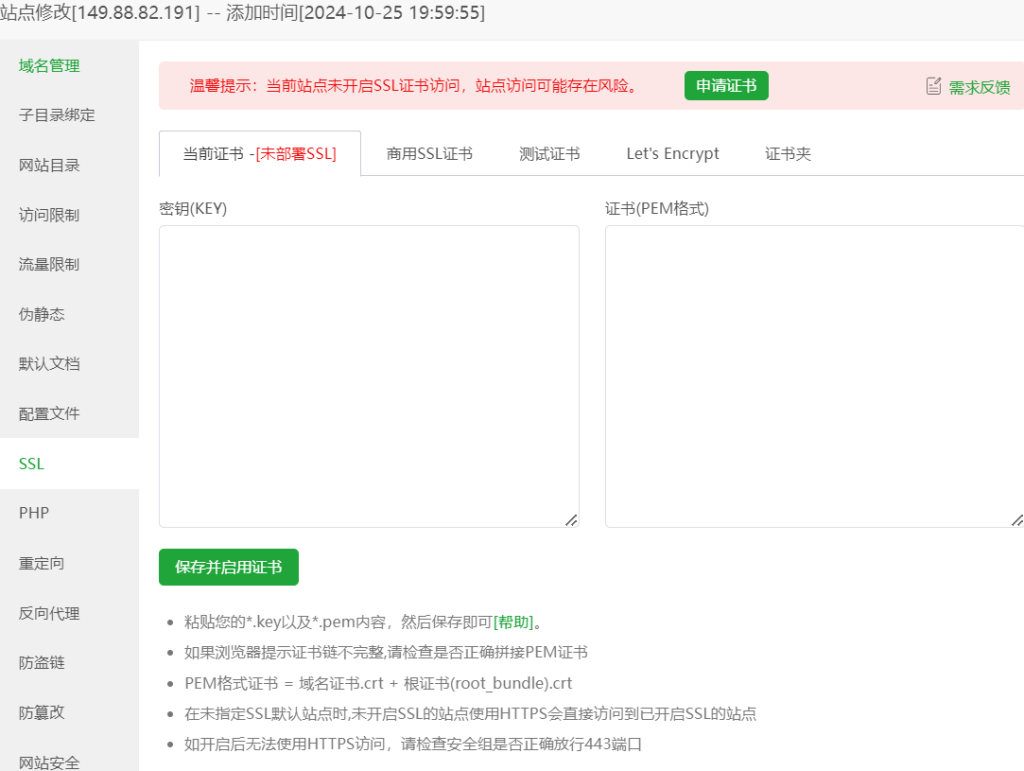The width and height of the screenshot is (1024, 771).
Task: Open the 商用SSL证书 tab
Action: [429, 154]
